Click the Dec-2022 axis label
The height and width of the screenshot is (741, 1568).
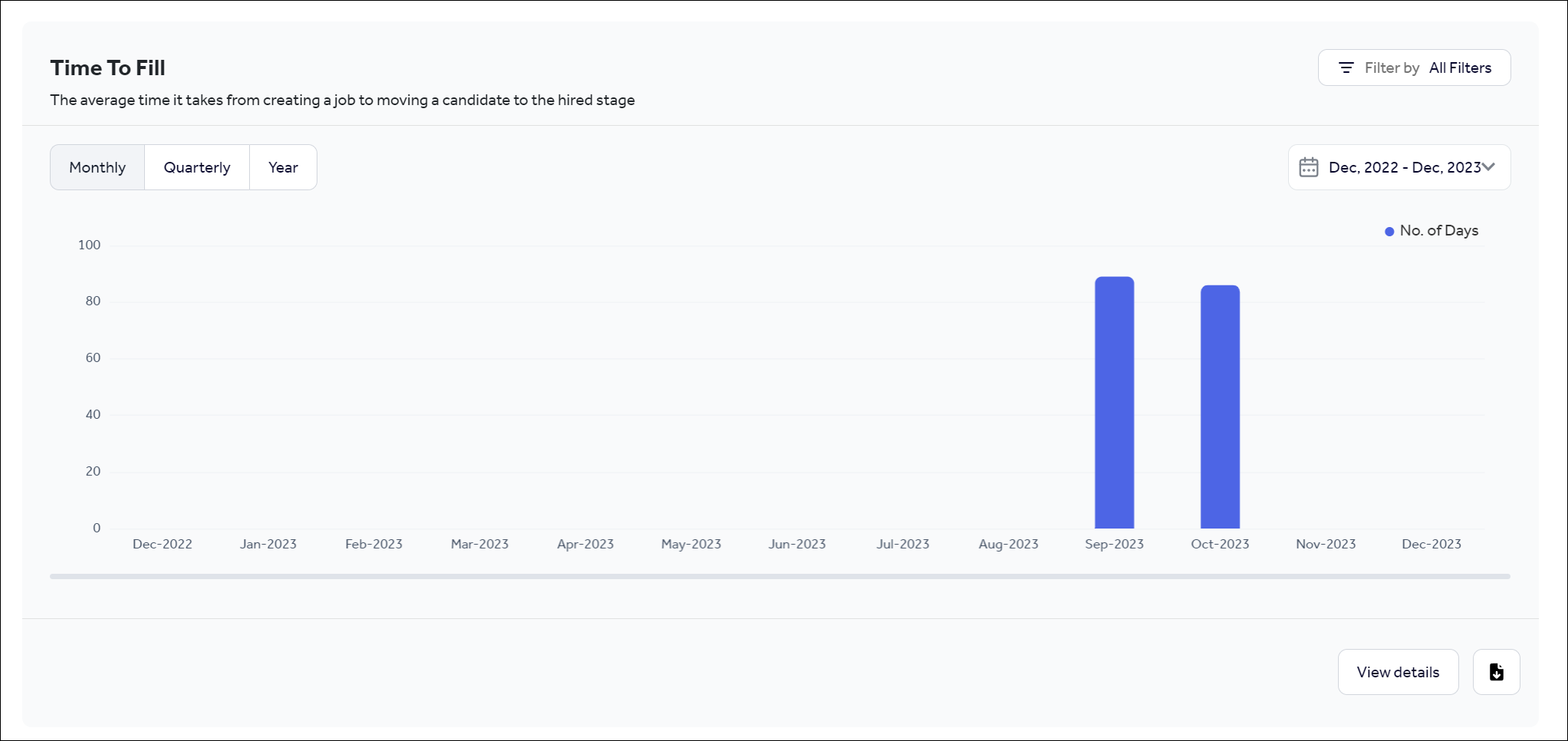pyautogui.click(x=163, y=544)
